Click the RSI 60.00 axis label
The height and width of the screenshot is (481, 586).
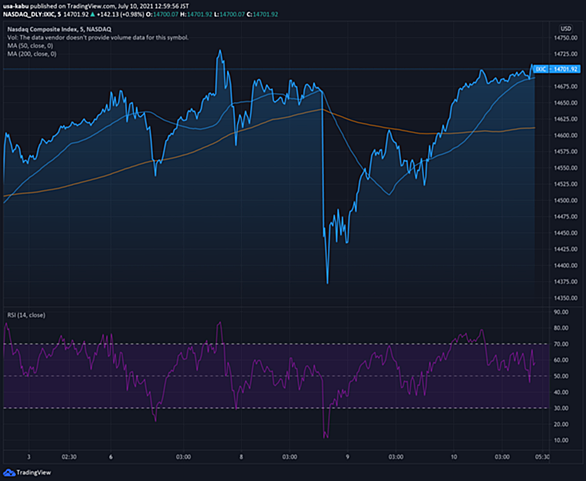(561, 360)
